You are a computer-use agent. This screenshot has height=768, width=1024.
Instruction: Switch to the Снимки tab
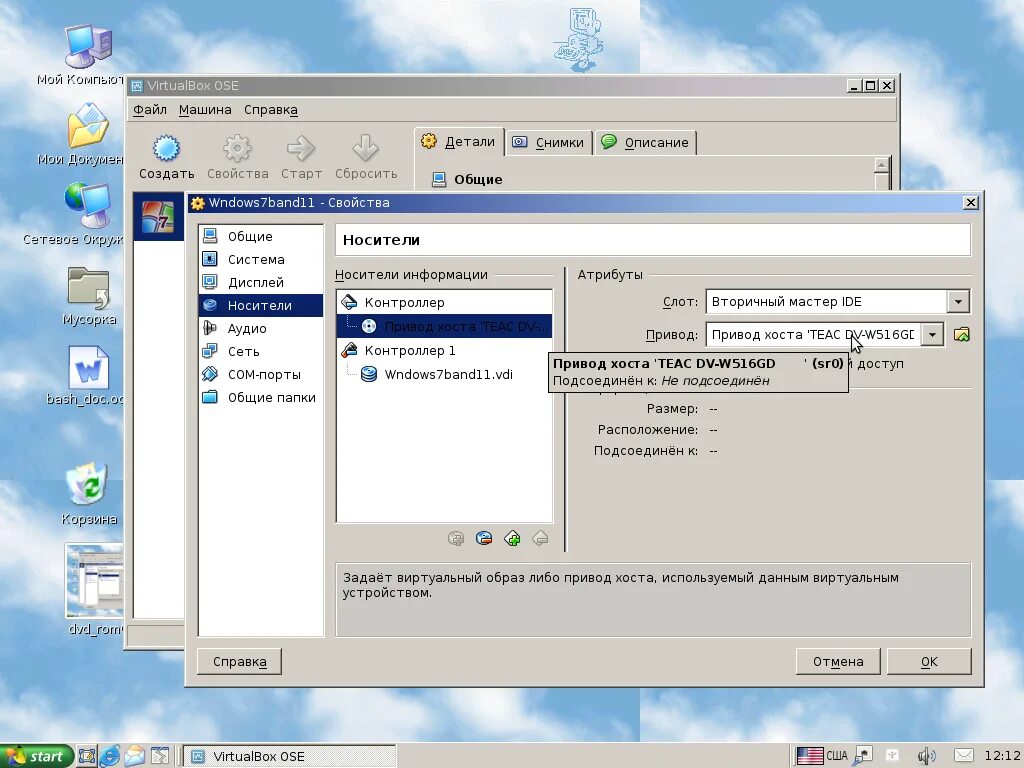(x=548, y=142)
